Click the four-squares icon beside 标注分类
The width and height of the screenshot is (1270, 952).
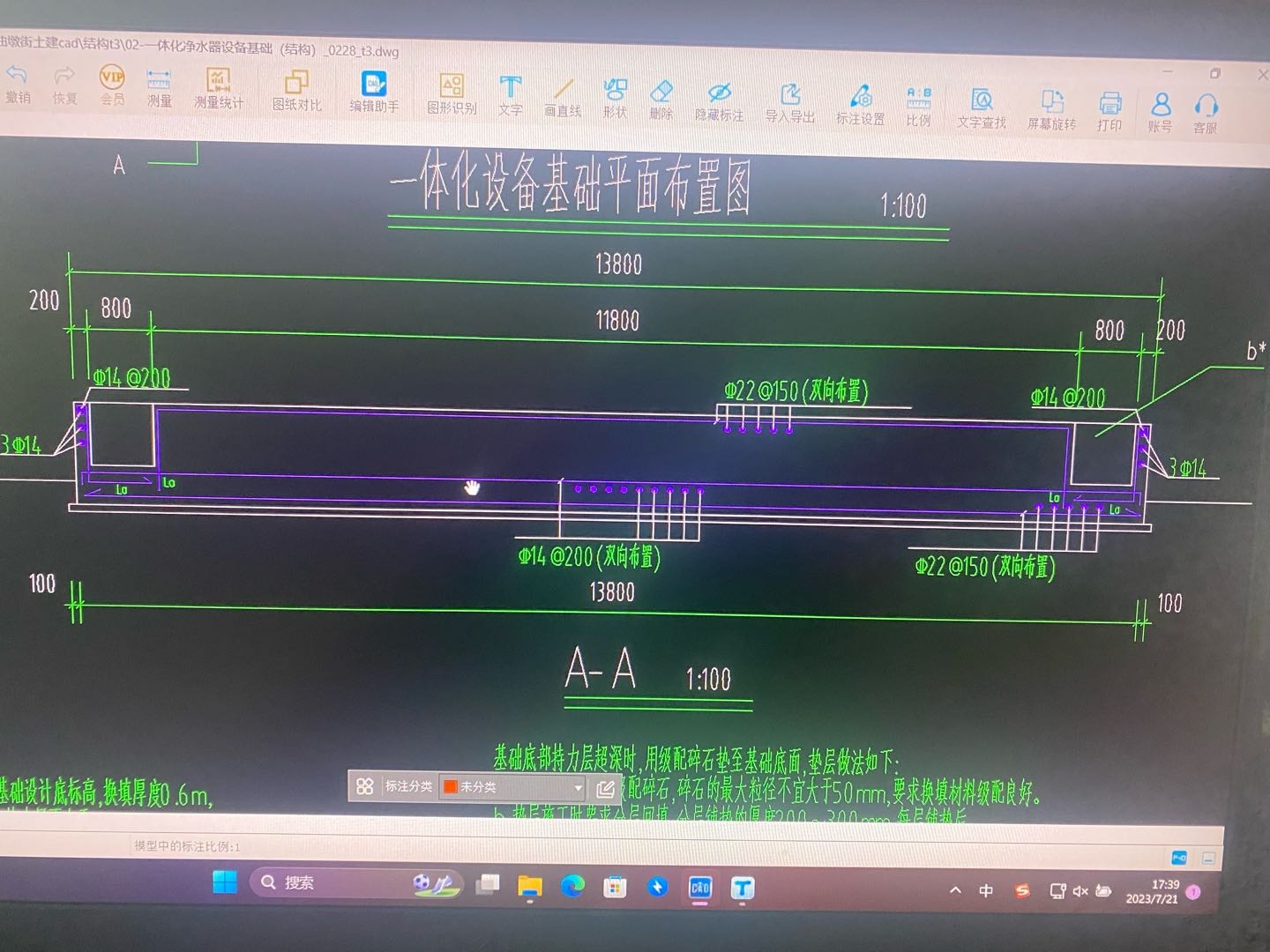point(364,785)
